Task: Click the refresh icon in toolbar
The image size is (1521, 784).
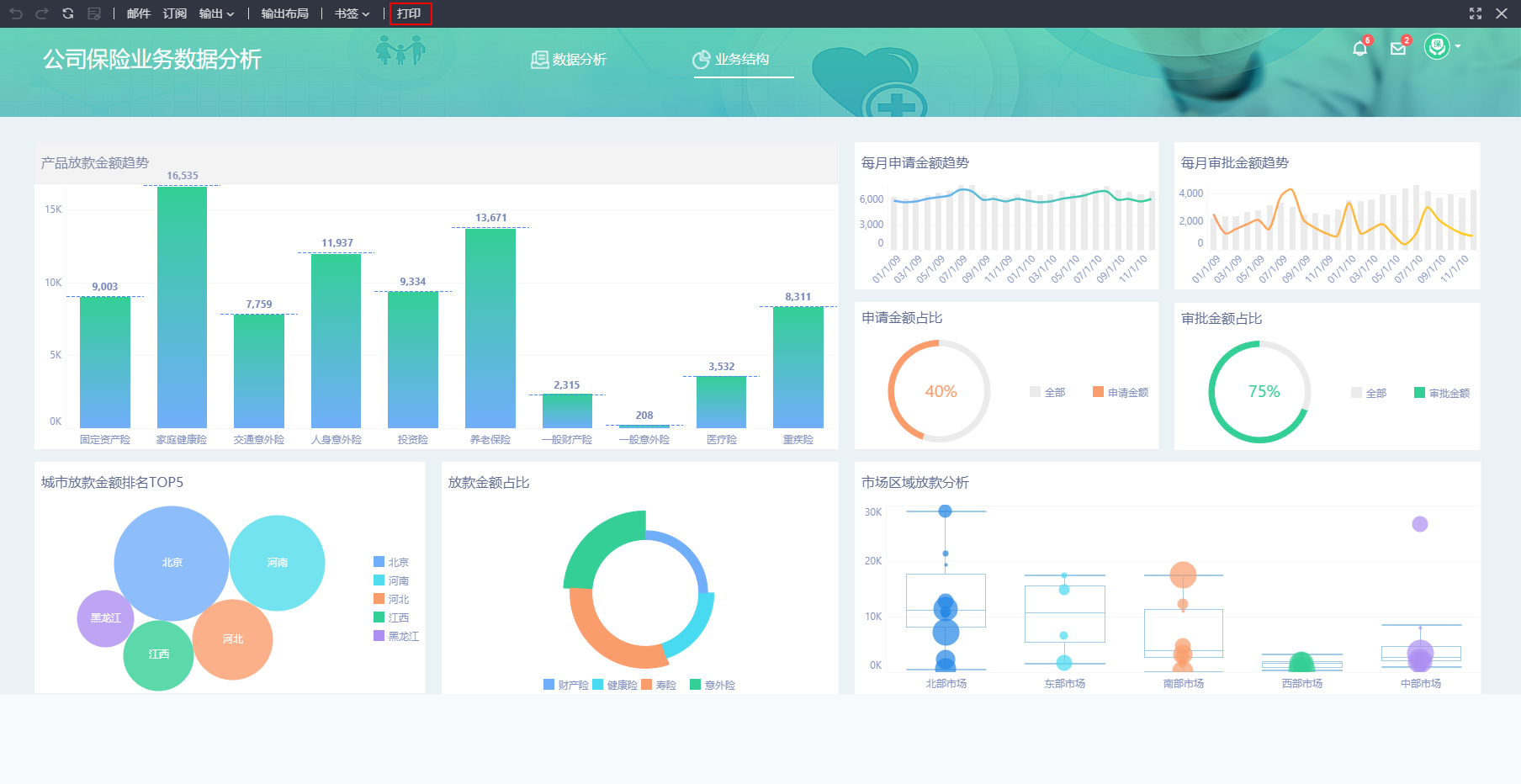Action: tap(68, 13)
